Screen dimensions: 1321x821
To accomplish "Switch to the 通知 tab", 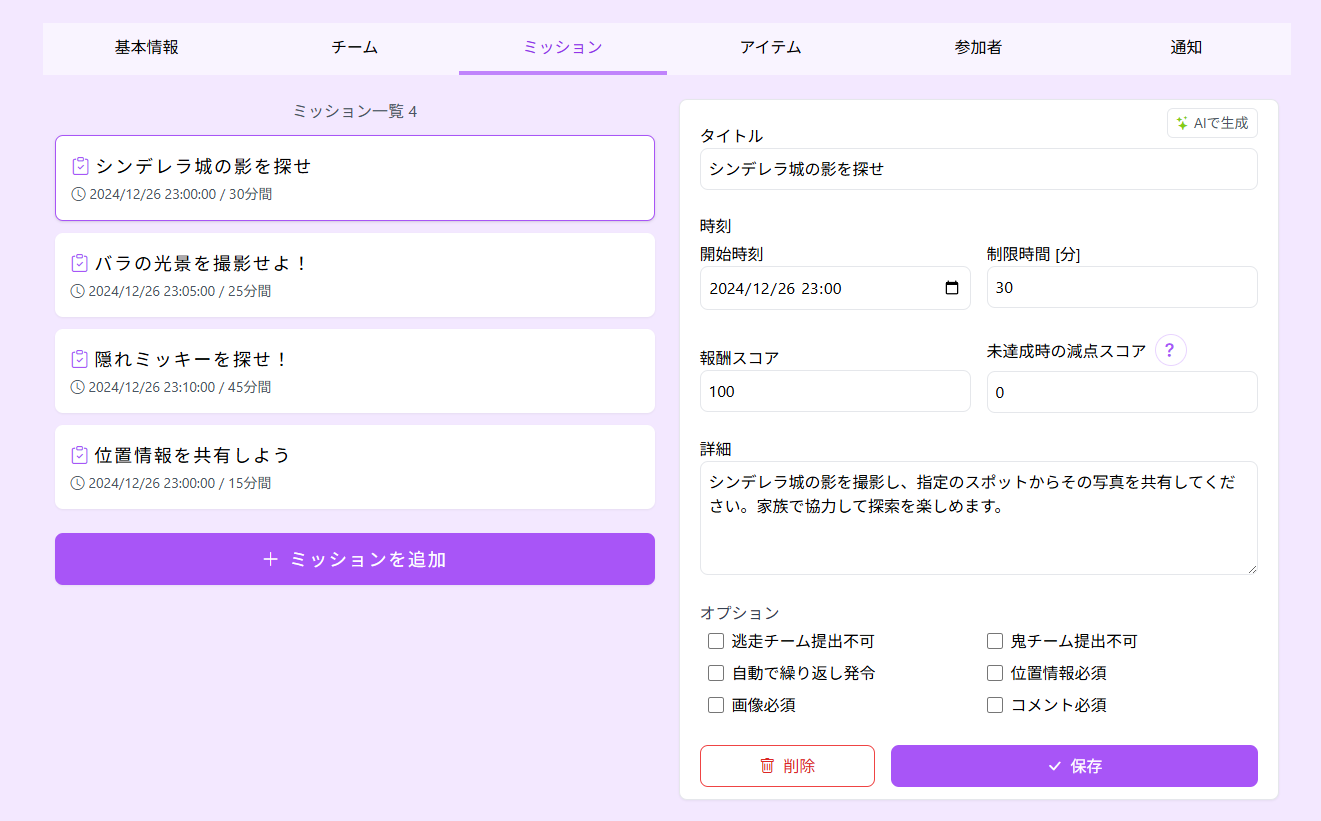I will click(1187, 48).
